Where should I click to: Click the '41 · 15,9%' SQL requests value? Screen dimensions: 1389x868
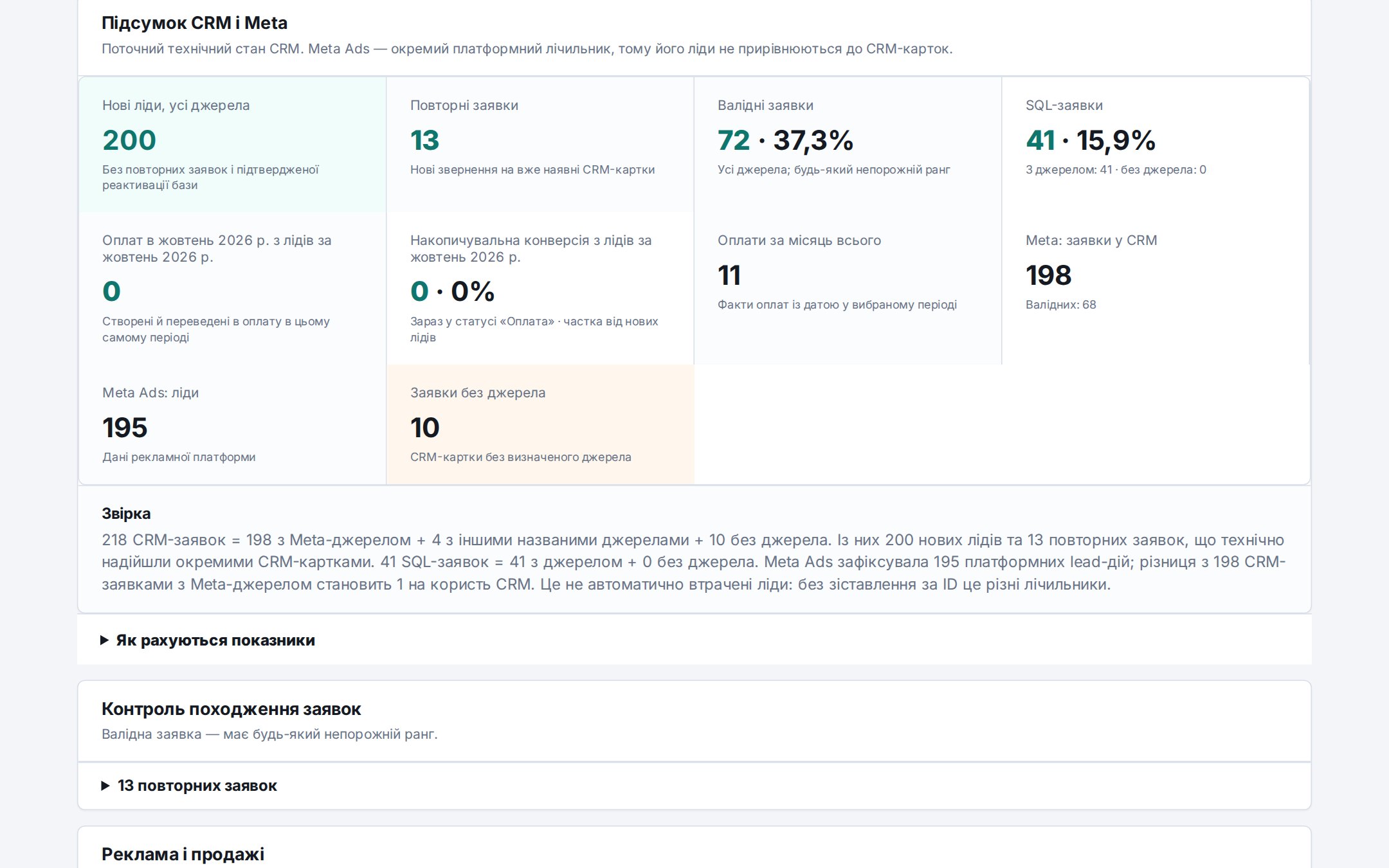(1091, 140)
